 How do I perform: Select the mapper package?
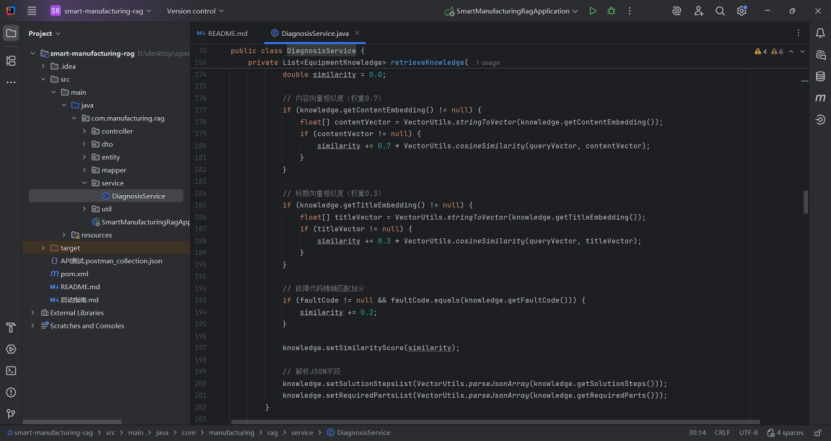click(x=109, y=170)
